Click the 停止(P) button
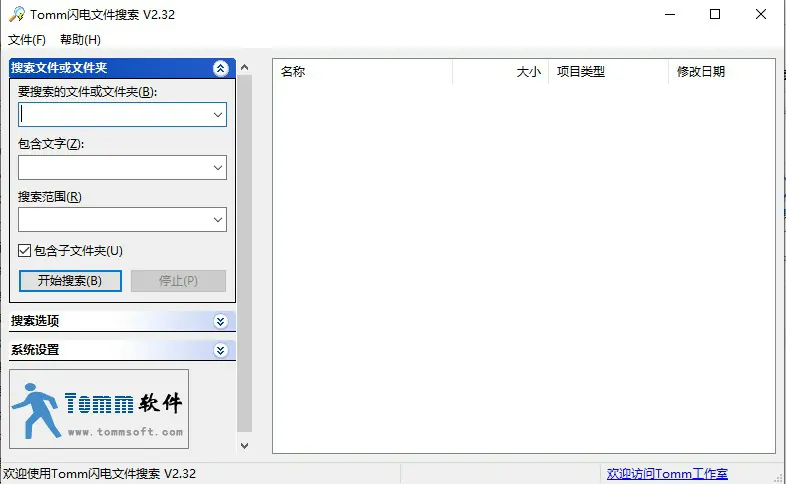The image size is (786, 484). 178,281
